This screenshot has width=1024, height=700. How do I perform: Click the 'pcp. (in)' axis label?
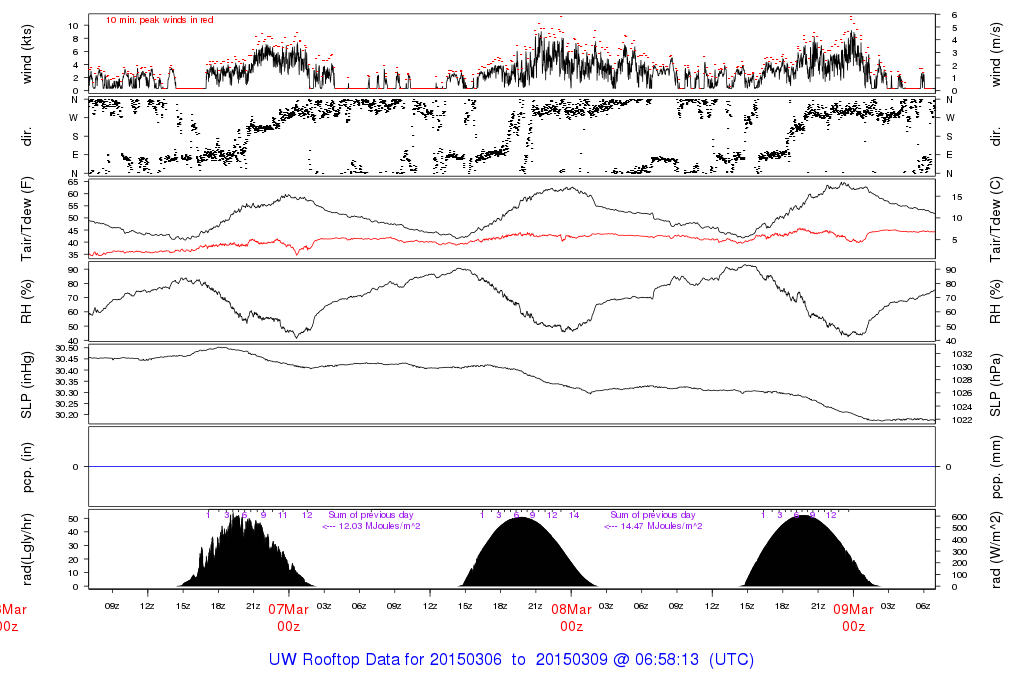[x=27, y=467]
